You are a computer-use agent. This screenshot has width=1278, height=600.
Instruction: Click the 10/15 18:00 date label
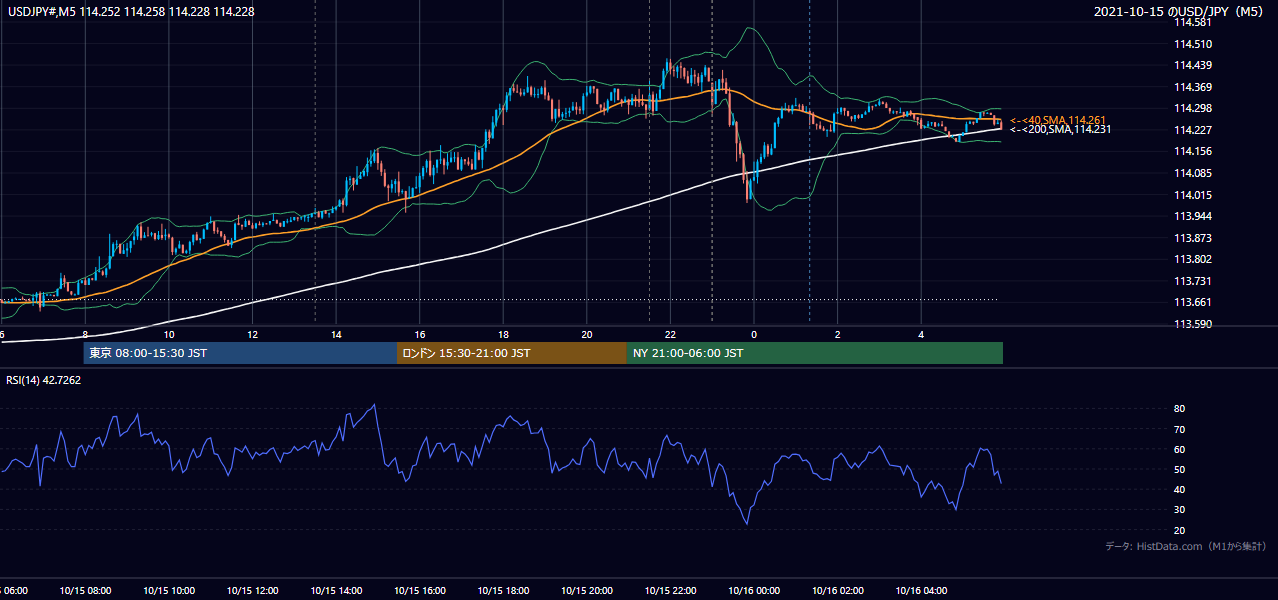tap(503, 591)
